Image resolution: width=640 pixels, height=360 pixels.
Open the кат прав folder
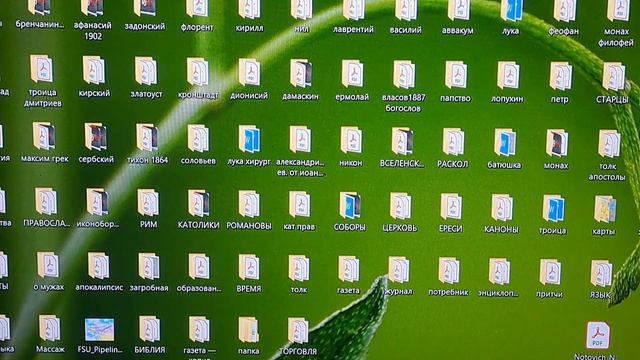coord(300,204)
